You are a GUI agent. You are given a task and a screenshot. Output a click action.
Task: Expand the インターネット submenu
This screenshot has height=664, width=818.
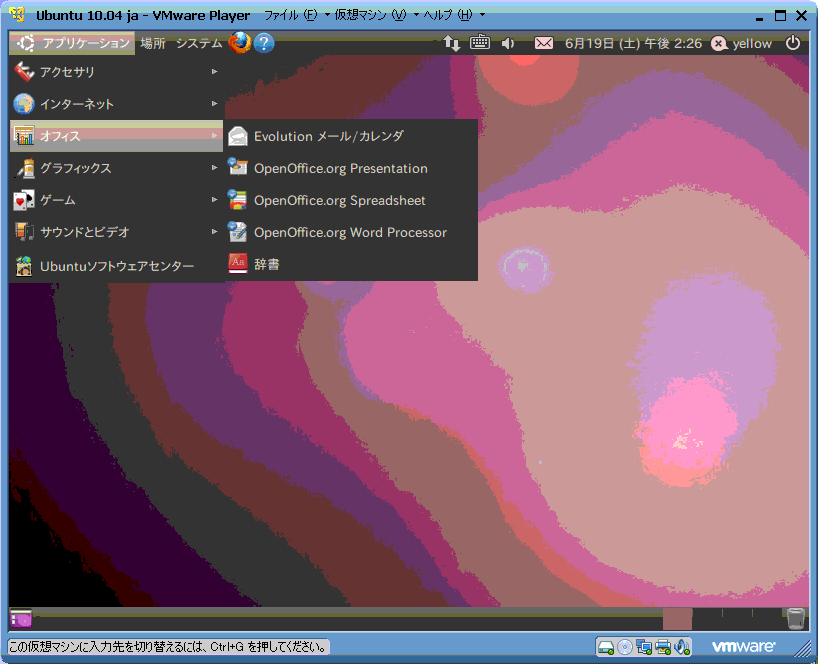(117, 104)
